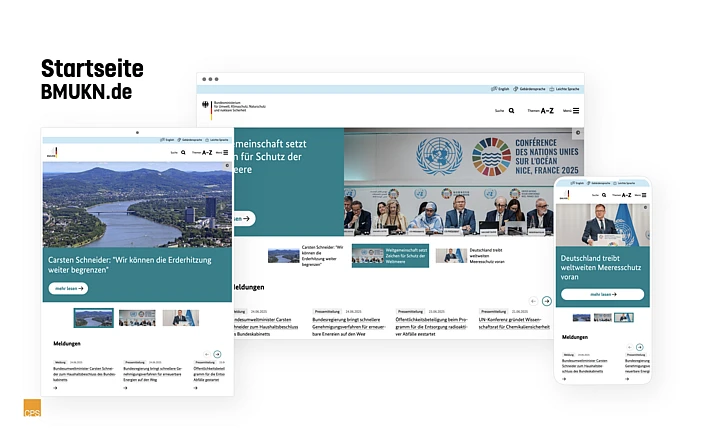Image resolution: width=720 pixels, height=442 pixels.
Task: Click arrow under the Bundeskabinetts item in phone mockup
Action: coord(564,379)
